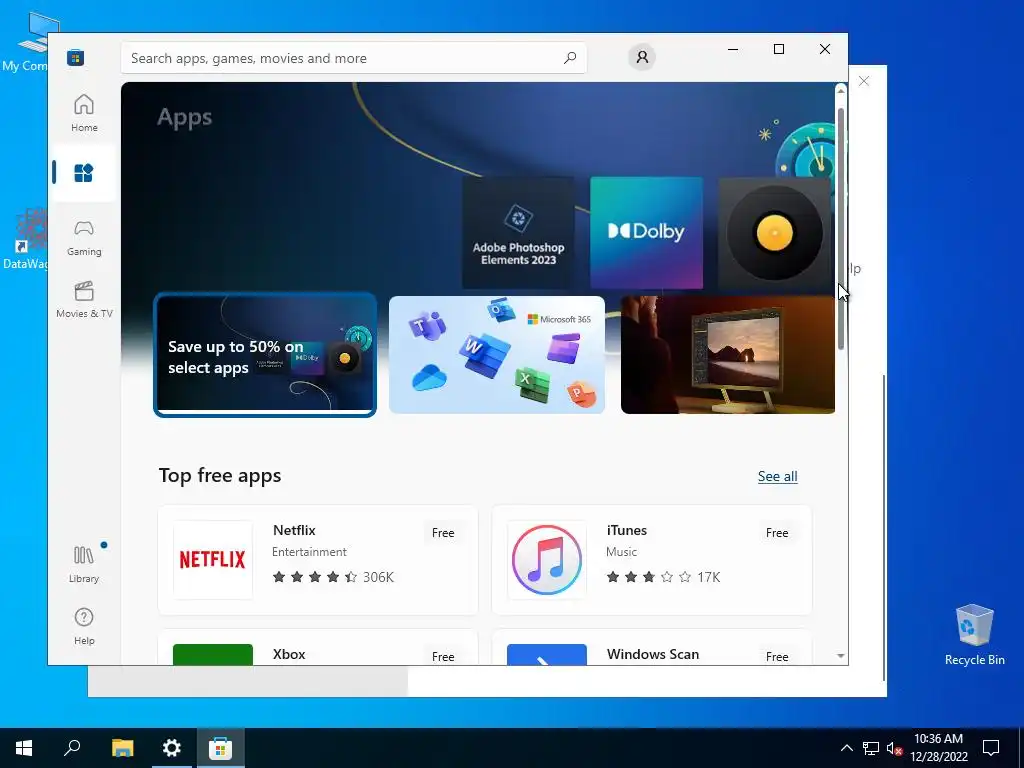
Task: Go to the Gaming section
Action: coord(84,238)
